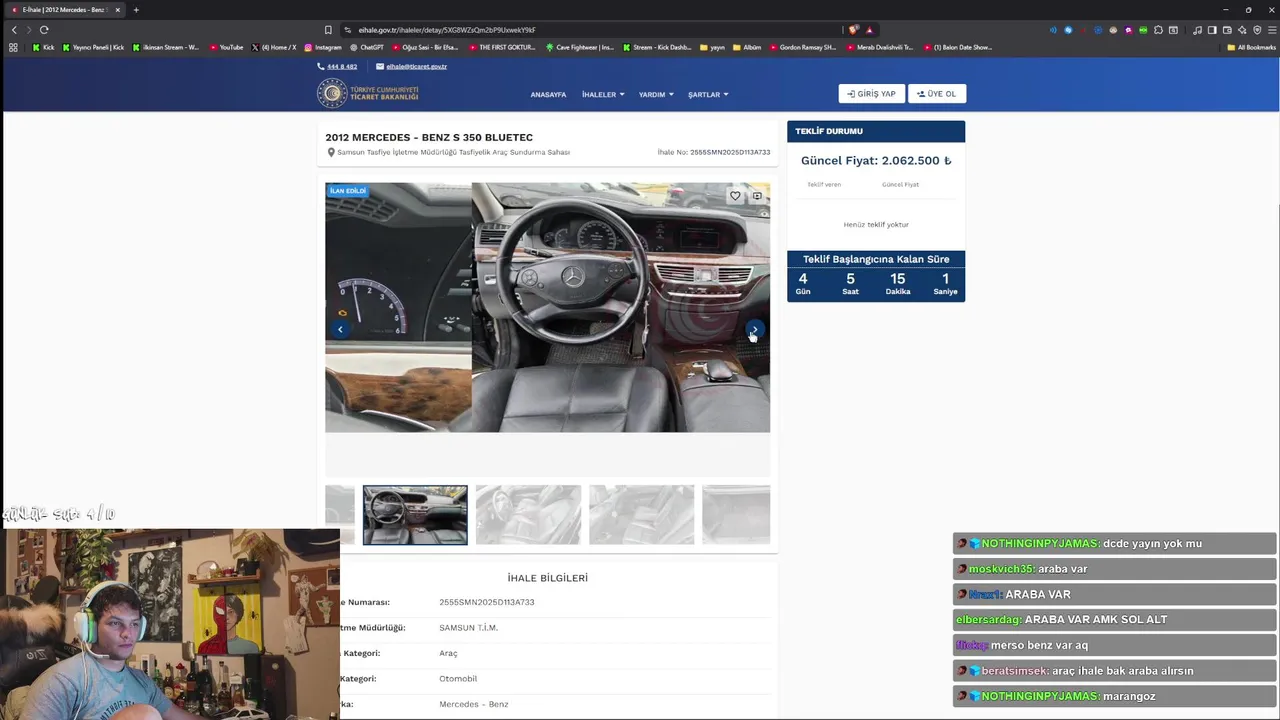Click the location pin icon under the title

coord(331,153)
